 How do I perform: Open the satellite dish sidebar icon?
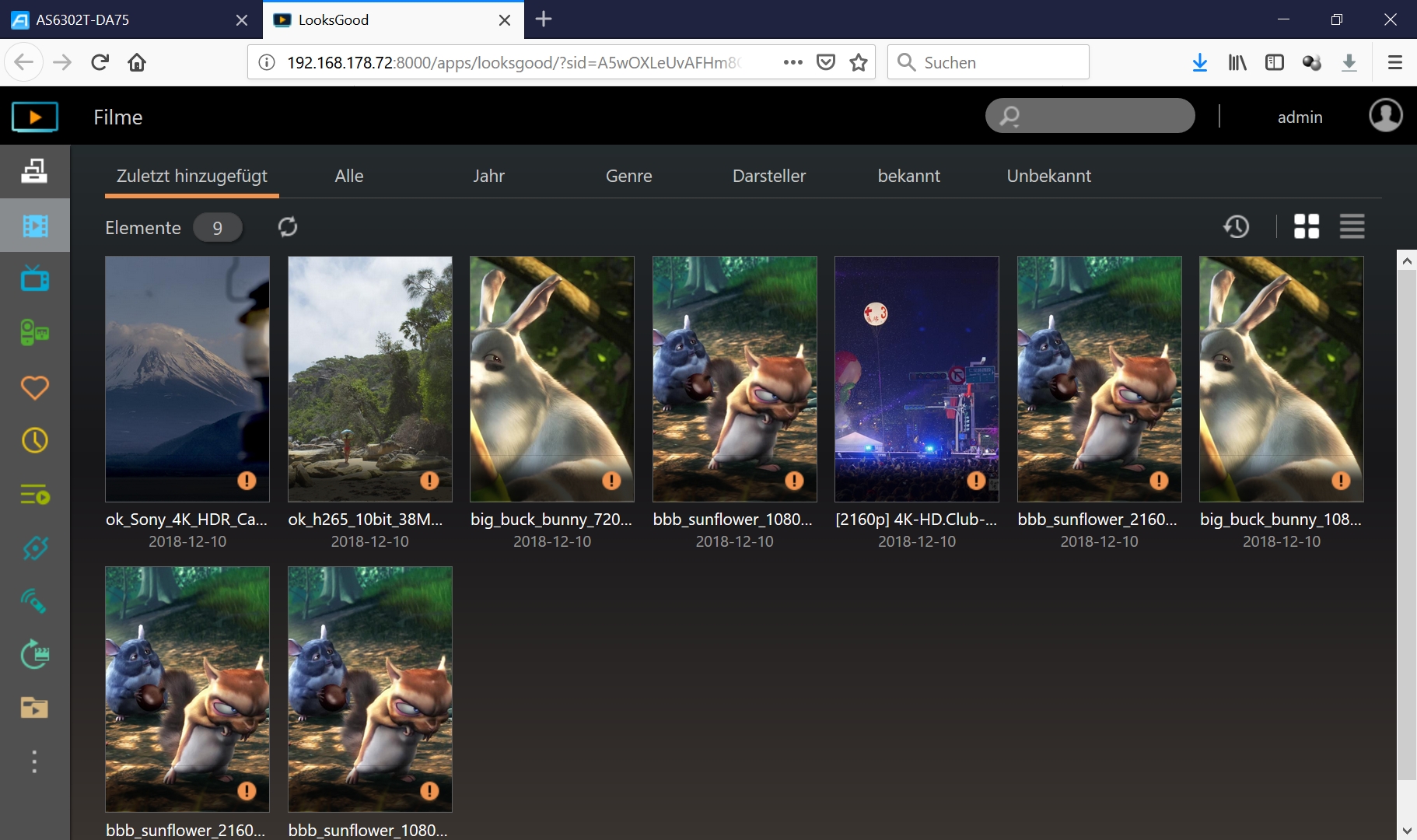(35, 601)
